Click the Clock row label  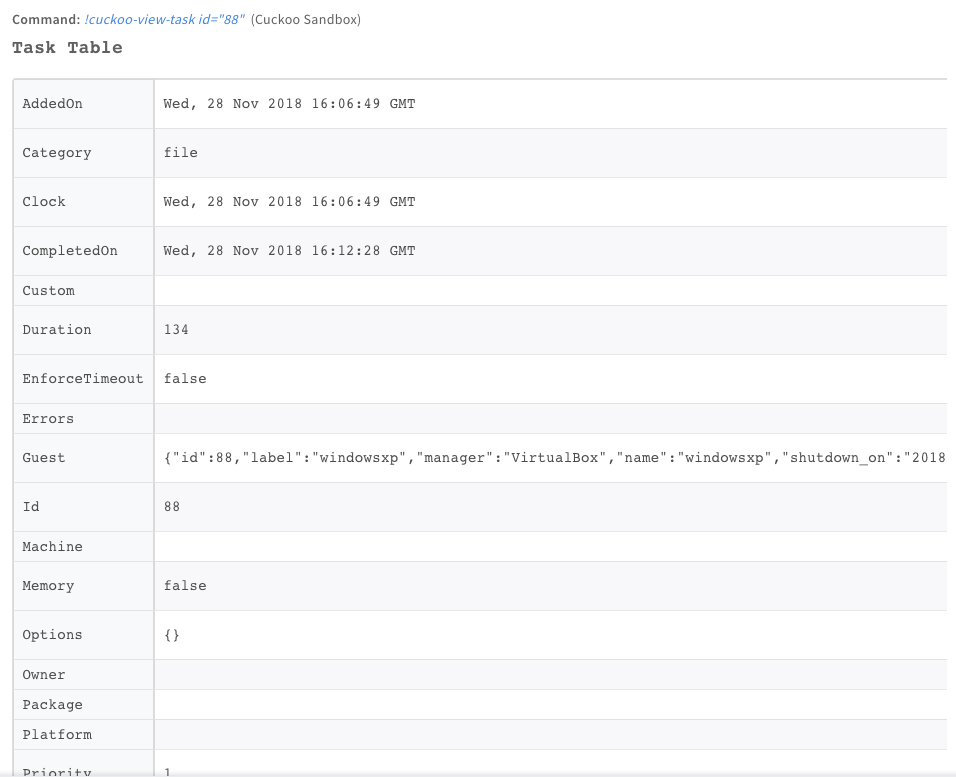point(44,202)
